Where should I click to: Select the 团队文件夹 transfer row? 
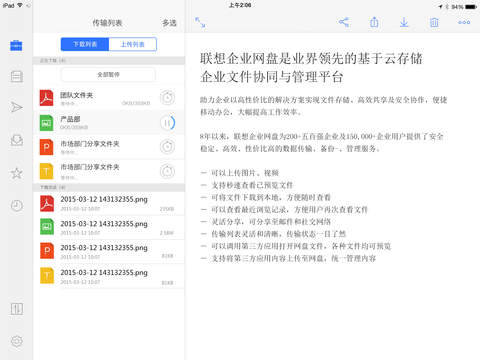(109, 98)
